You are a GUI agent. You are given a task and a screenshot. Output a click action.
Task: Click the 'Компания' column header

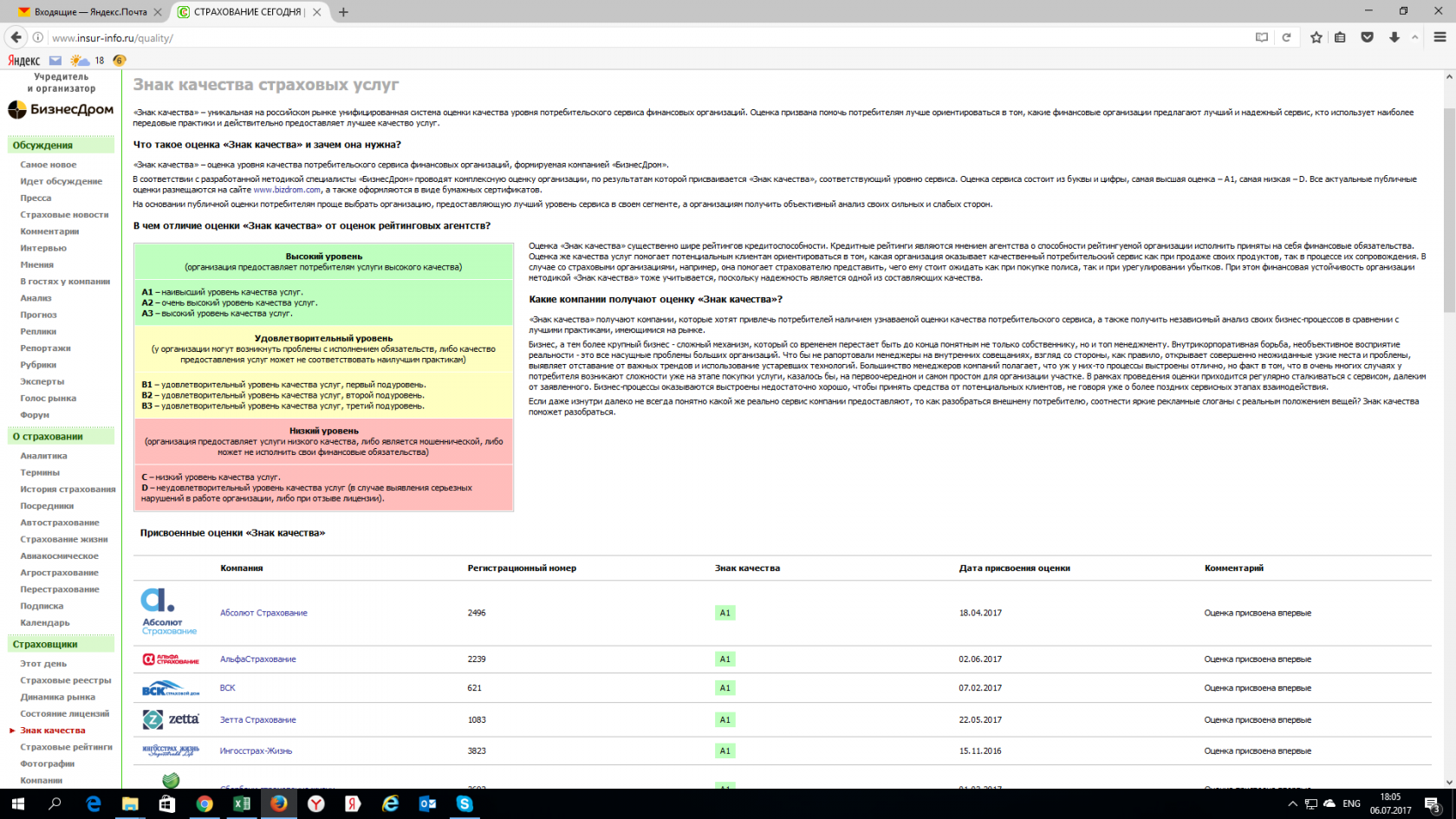(242, 569)
